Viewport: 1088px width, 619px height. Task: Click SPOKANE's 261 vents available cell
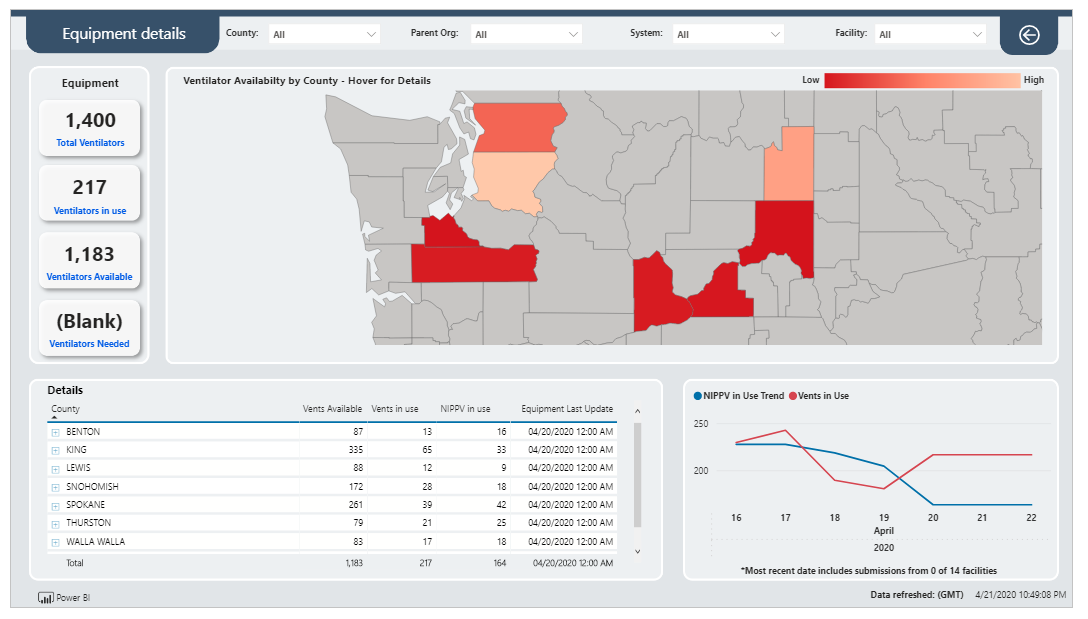tap(355, 504)
